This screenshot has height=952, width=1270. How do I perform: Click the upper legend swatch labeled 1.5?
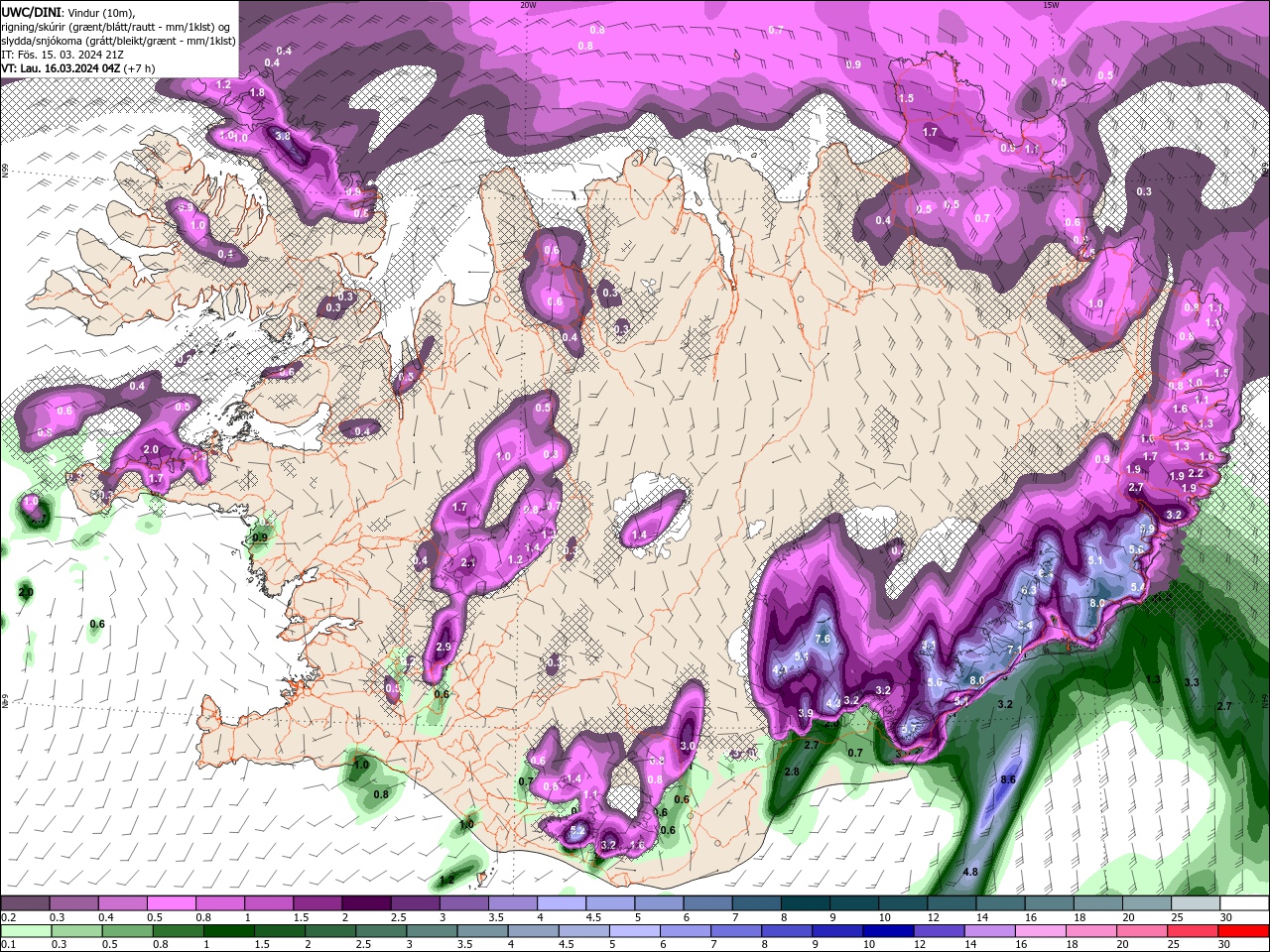tap(317, 903)
